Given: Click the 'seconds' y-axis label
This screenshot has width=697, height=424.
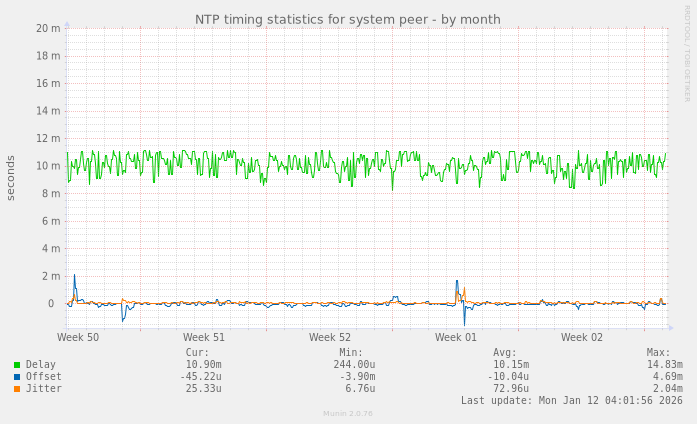Looking at the screenshot, I should click(x=11, y=178).
